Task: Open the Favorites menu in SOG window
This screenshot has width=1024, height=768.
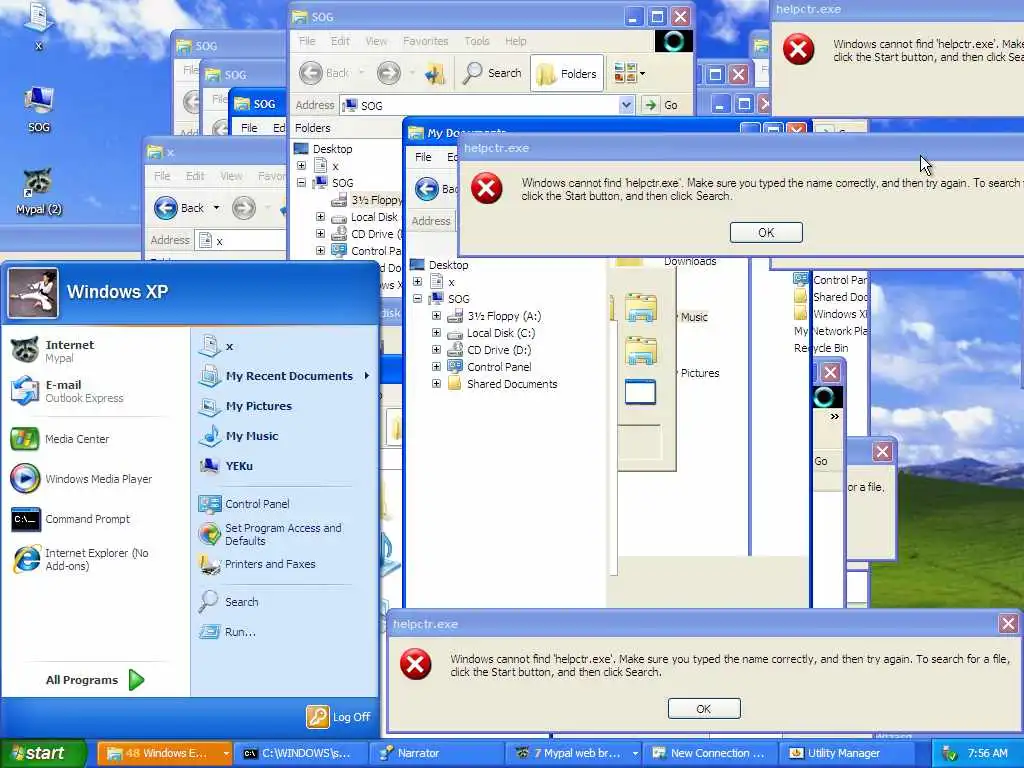Action: coord(426,41)
